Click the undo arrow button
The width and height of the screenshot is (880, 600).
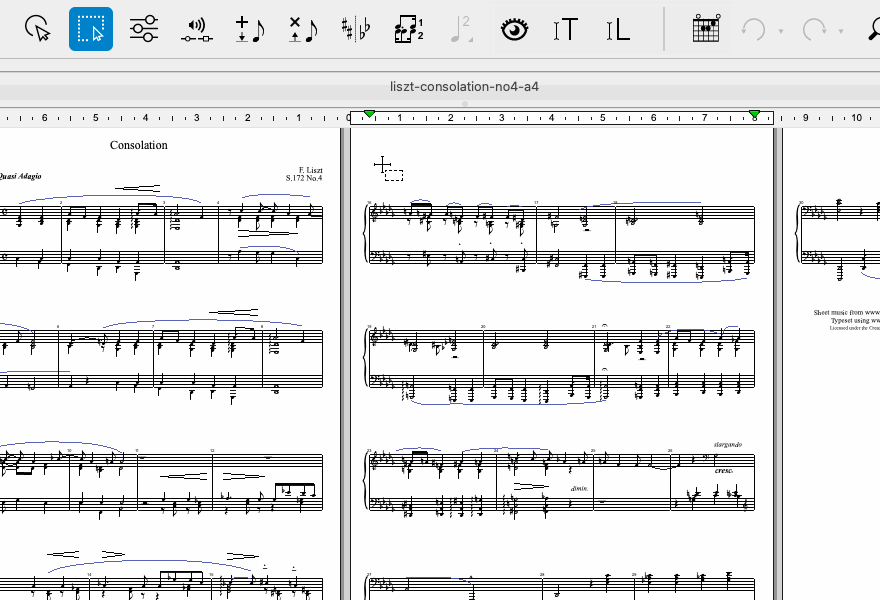(753, 29)
